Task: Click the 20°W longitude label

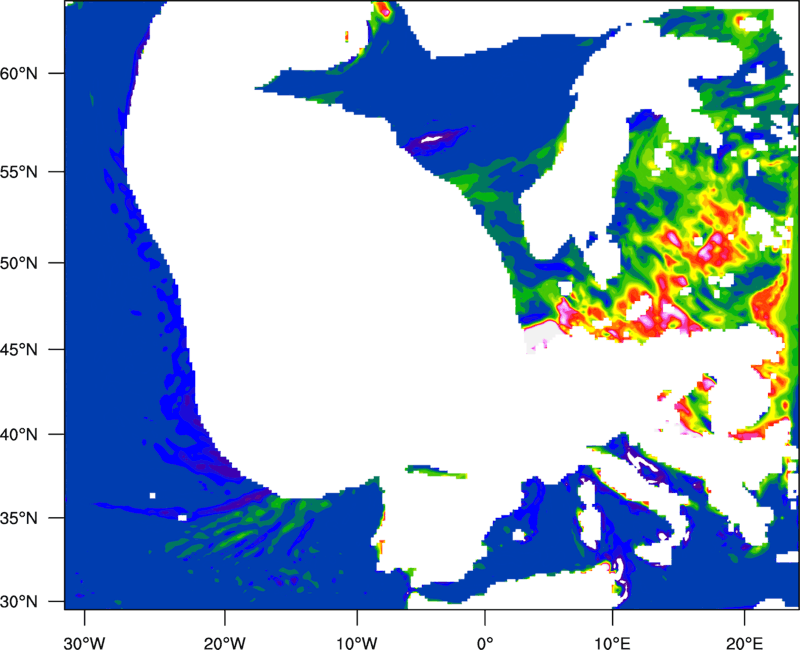Action: (x=224, y=643)
